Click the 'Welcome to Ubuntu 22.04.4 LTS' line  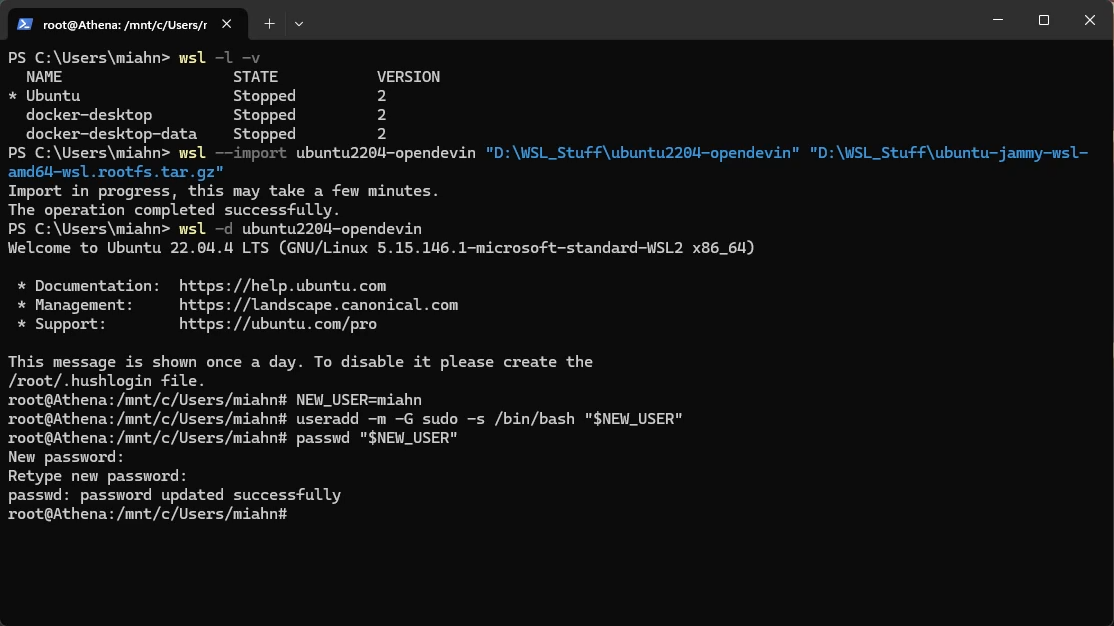(382, 248)
